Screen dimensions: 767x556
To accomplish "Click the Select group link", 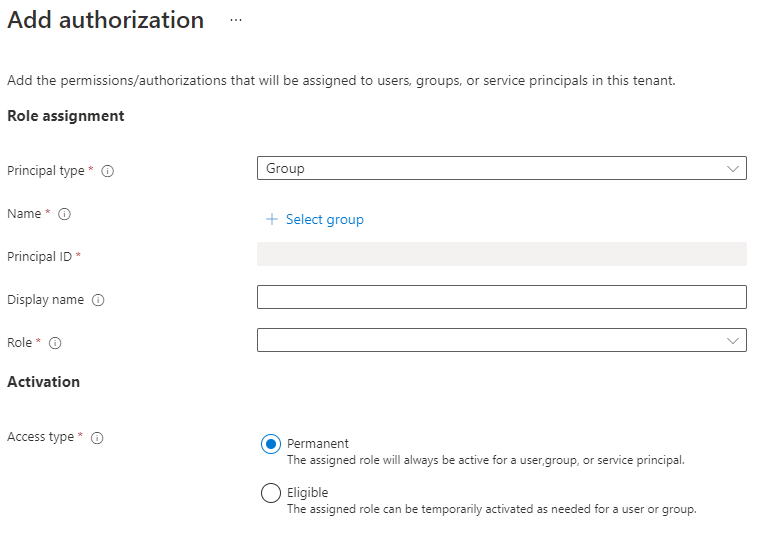I will click(x=325, y=220).
